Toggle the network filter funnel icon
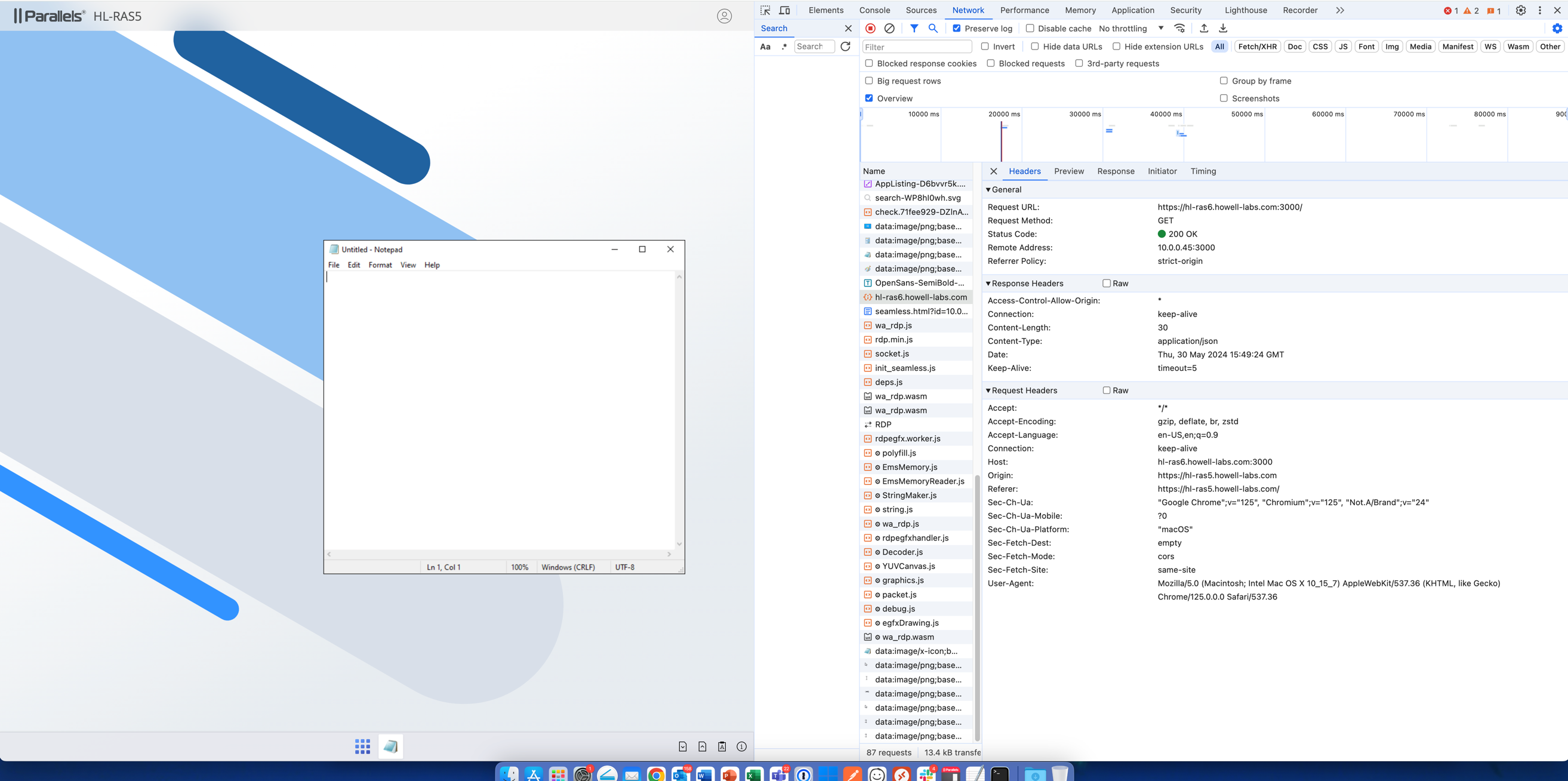The width and height of the screenshot is (1568, 781). coord(914,29)
